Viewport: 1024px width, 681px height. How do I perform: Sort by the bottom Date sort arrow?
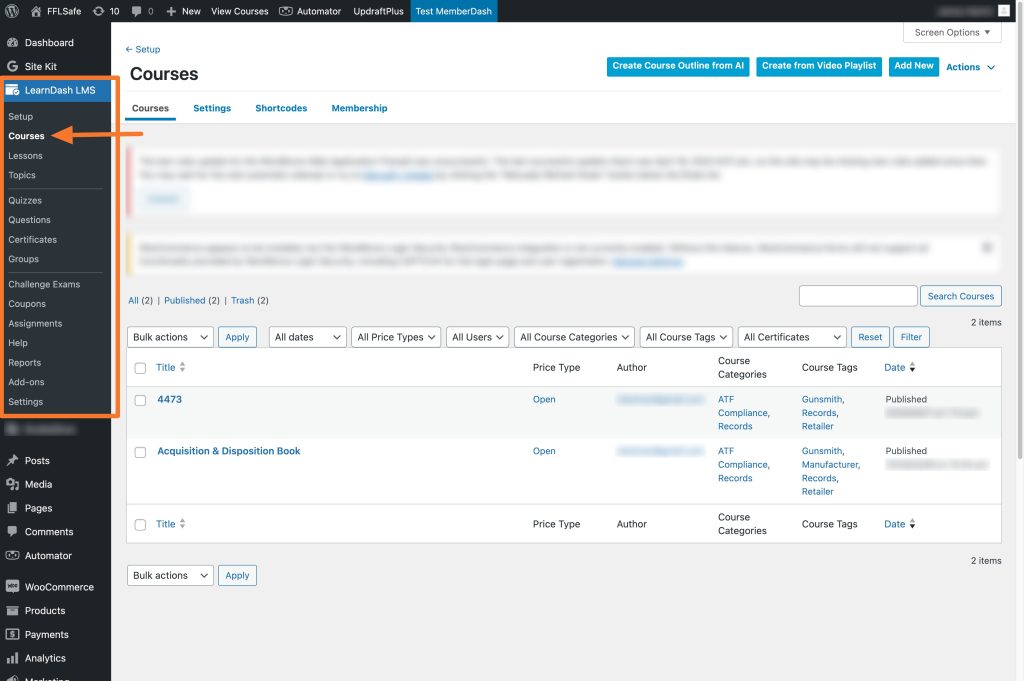(x=912, y=524)
